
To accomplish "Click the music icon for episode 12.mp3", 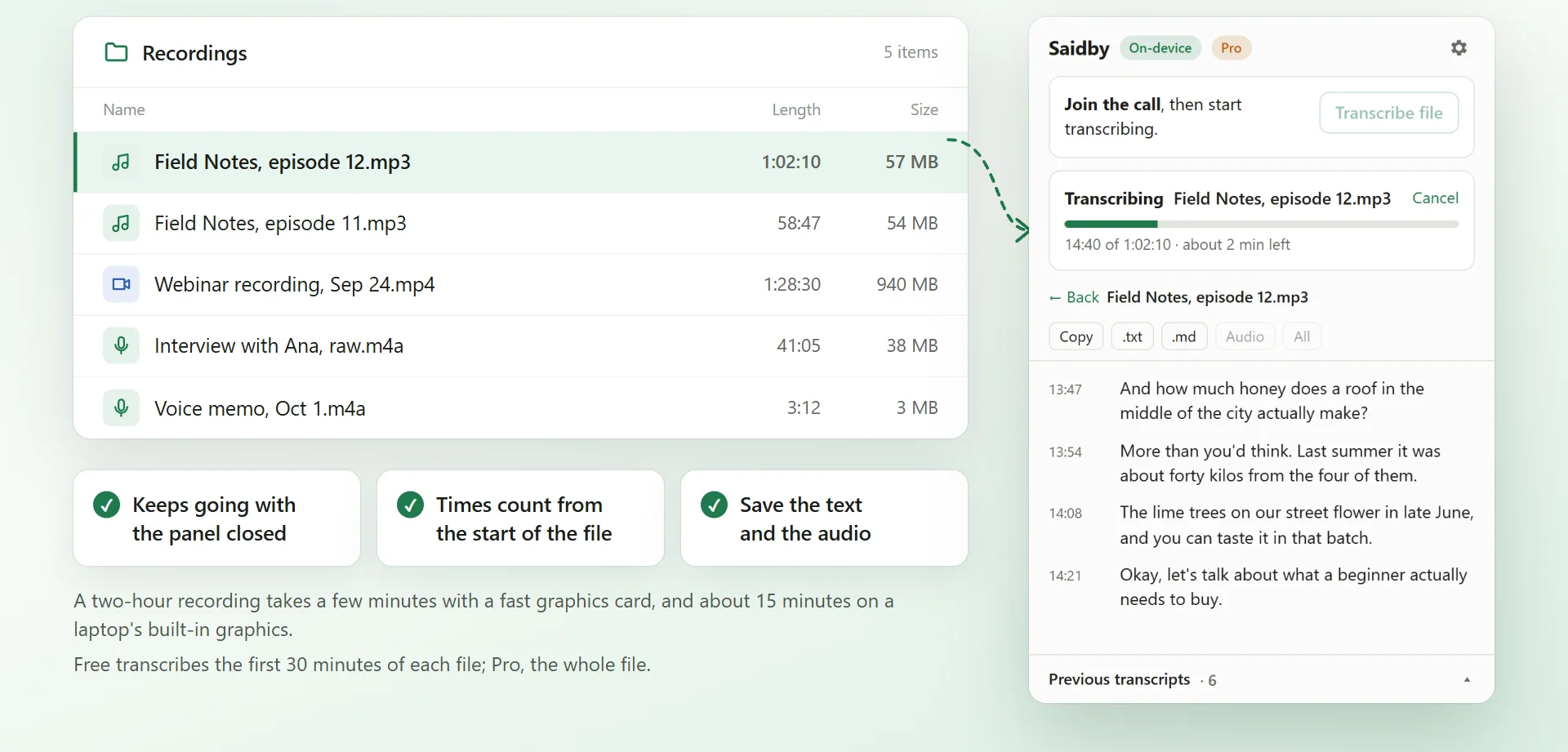I will pyautogui.click(x=121, y=162).
